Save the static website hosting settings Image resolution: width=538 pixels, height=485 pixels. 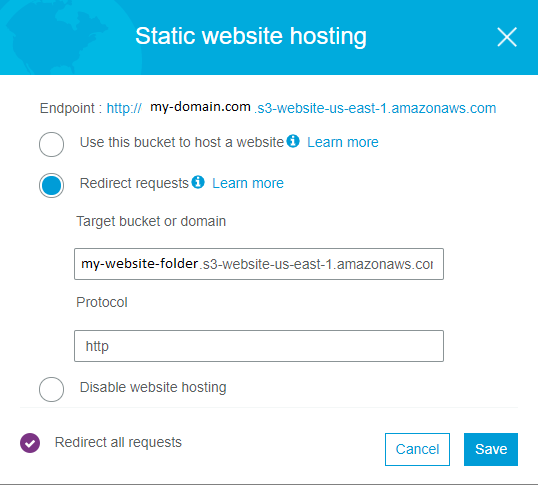(x=491, y=449)
